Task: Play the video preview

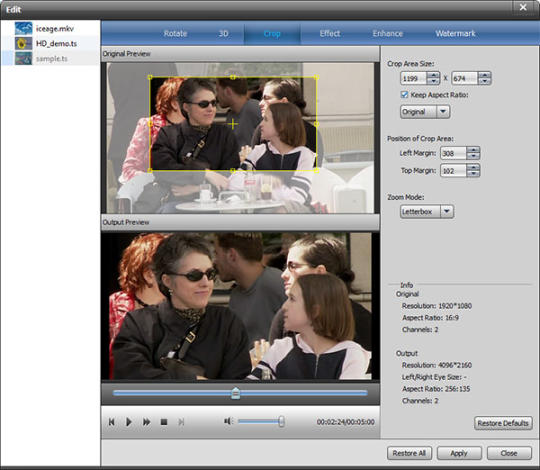Action: click(129, 422)
